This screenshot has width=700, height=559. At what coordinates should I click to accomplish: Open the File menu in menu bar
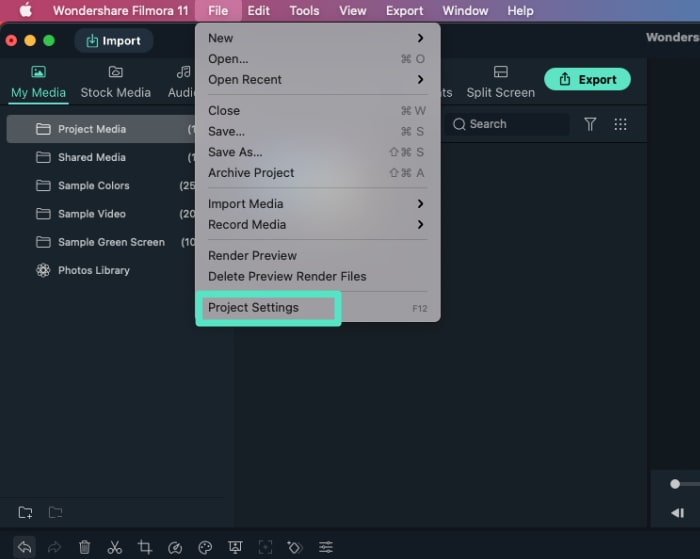pos(218,10)
